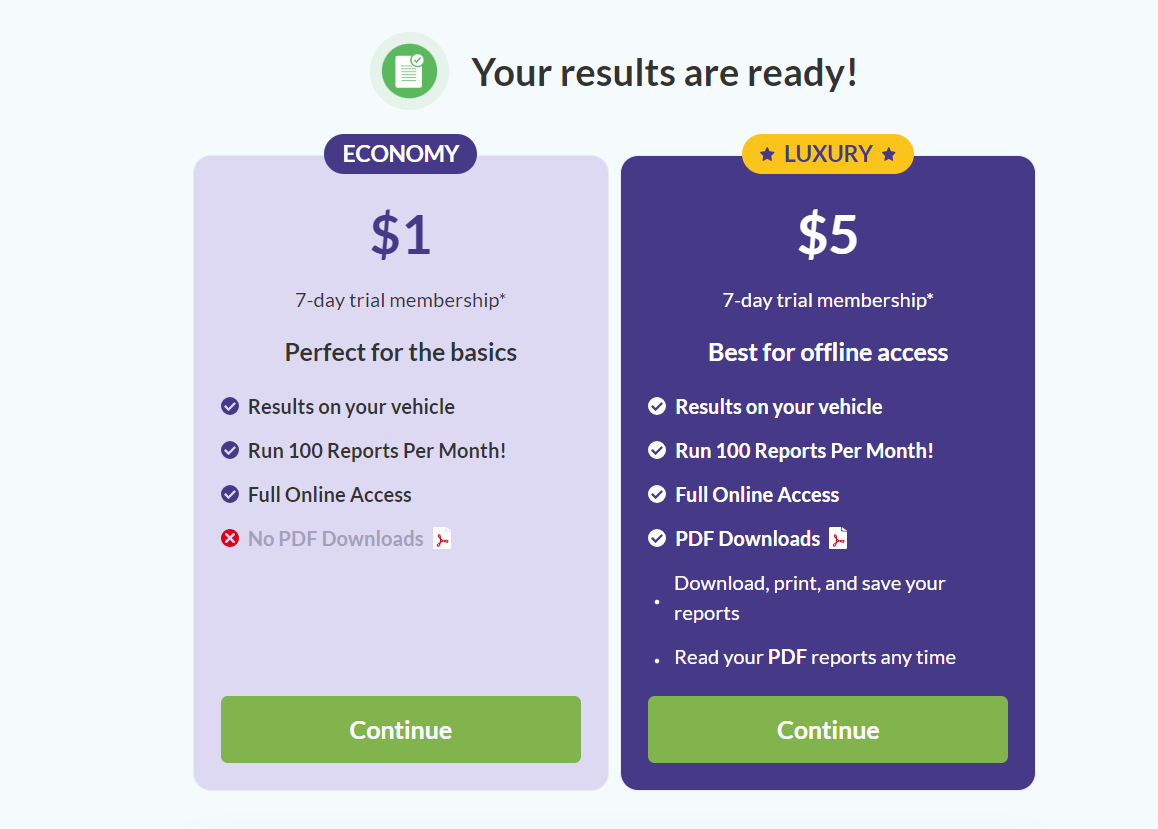Viewport: 1158px width, 829px height.
Task: Select the ECONOMY plan badge
Action: pyautogui.click(x=400, y=154)
